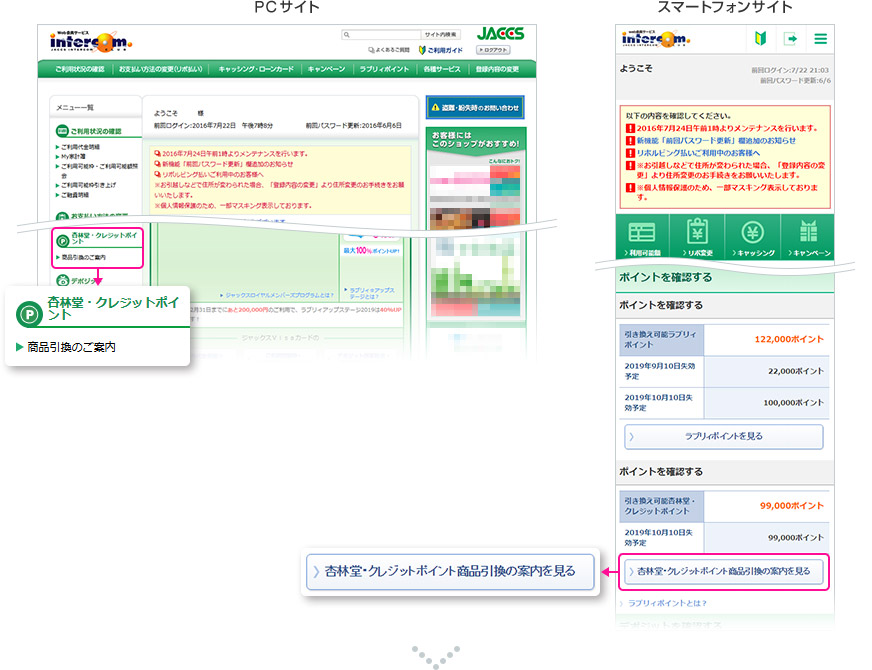Click the メニュー一覧 sidebar heading
872x670 pixels.
[x=75, y=107]
